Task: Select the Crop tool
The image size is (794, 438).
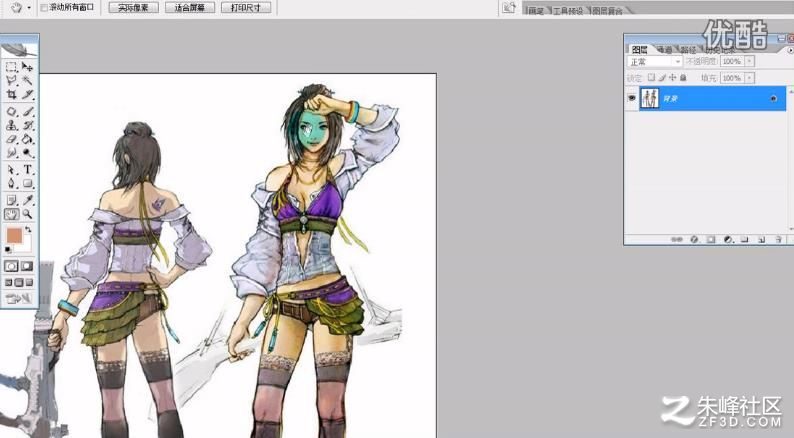Action: 11,94
